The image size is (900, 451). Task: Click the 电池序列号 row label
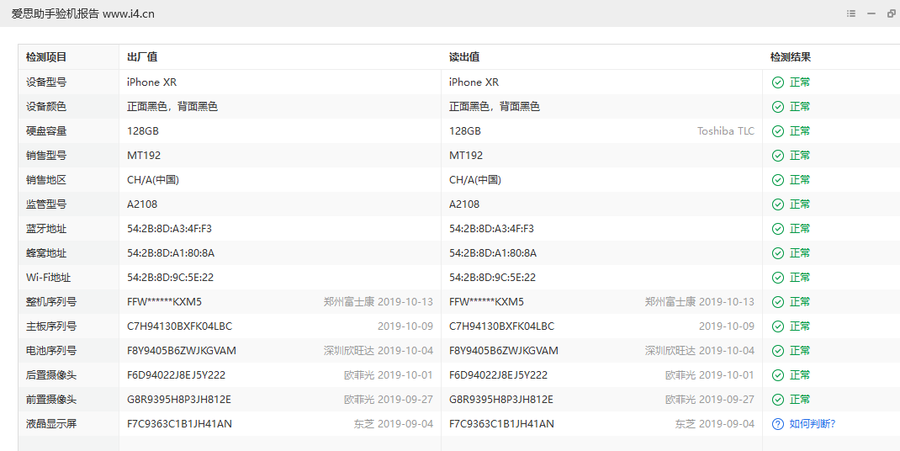coord(51,351)
